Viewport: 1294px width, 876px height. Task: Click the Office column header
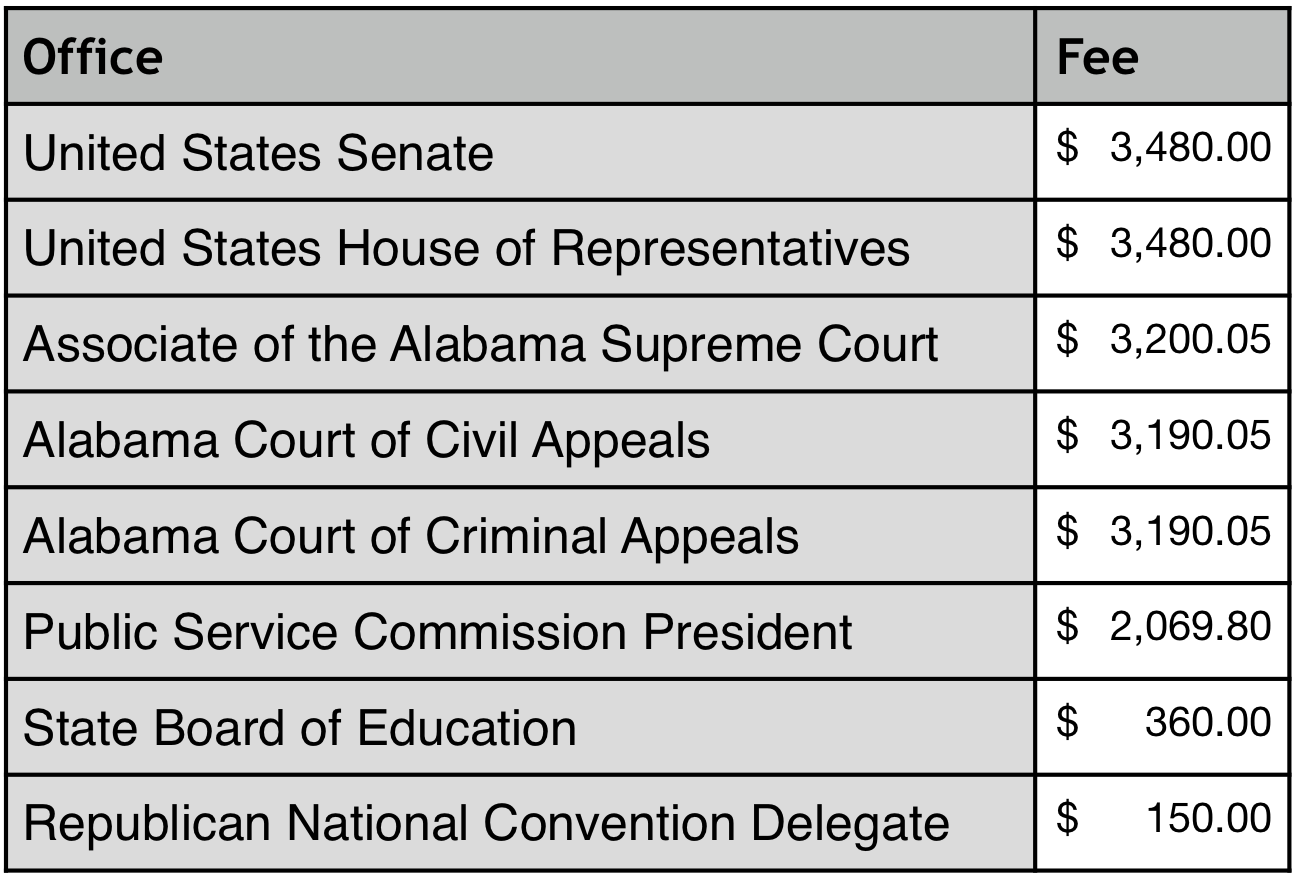pos(92,57)
